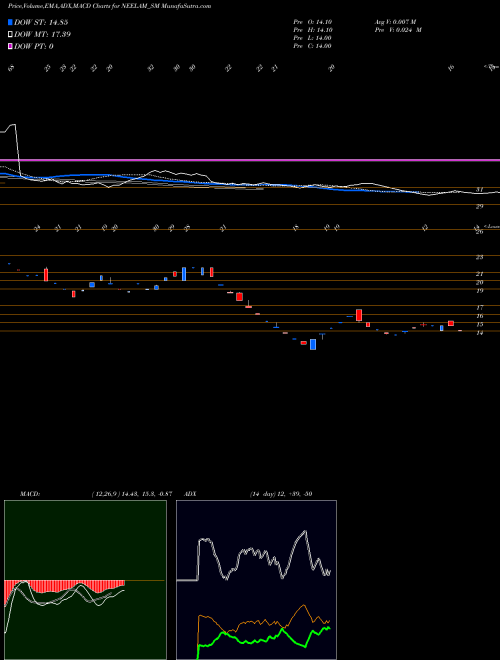This screenshot has width=500, height=660.
Task: Click the ADX '(14 day) 12, +39, -50' values
Action: click(281, 494)
